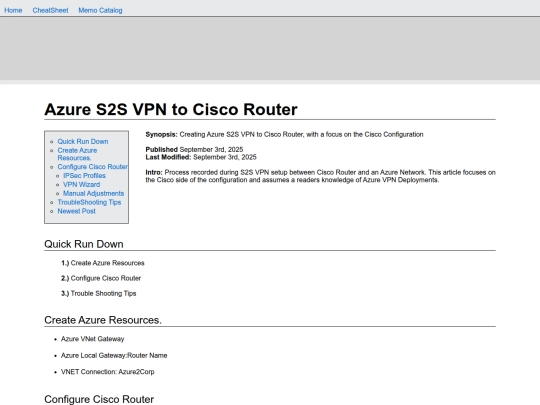The width and height of the screenshot is (540, 405).
Task: Open TroubleShooting Tips contents link
Action: (89, 202)
